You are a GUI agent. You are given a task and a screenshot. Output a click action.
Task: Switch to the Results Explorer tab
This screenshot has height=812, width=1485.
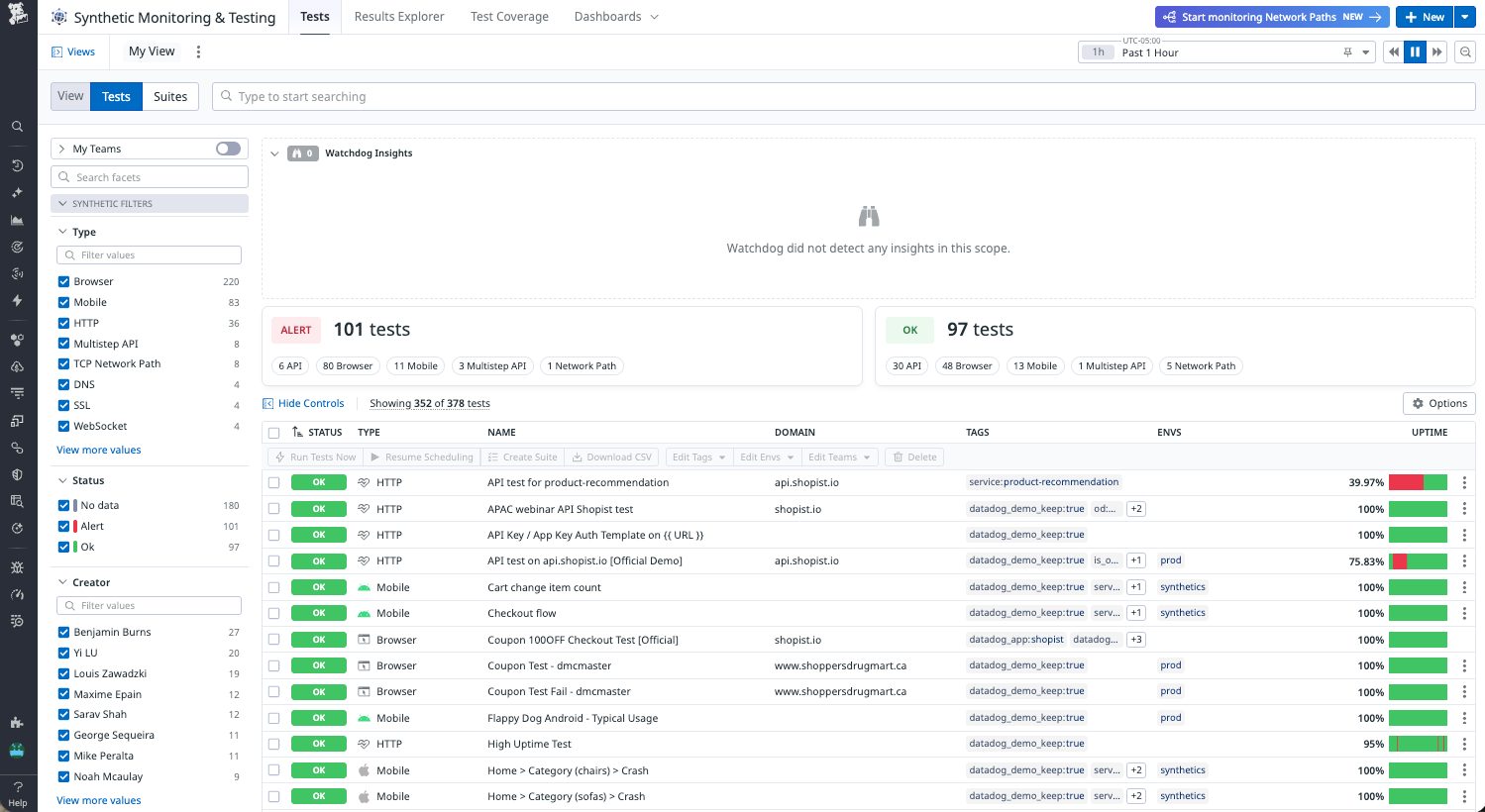[x=399, y=17]
